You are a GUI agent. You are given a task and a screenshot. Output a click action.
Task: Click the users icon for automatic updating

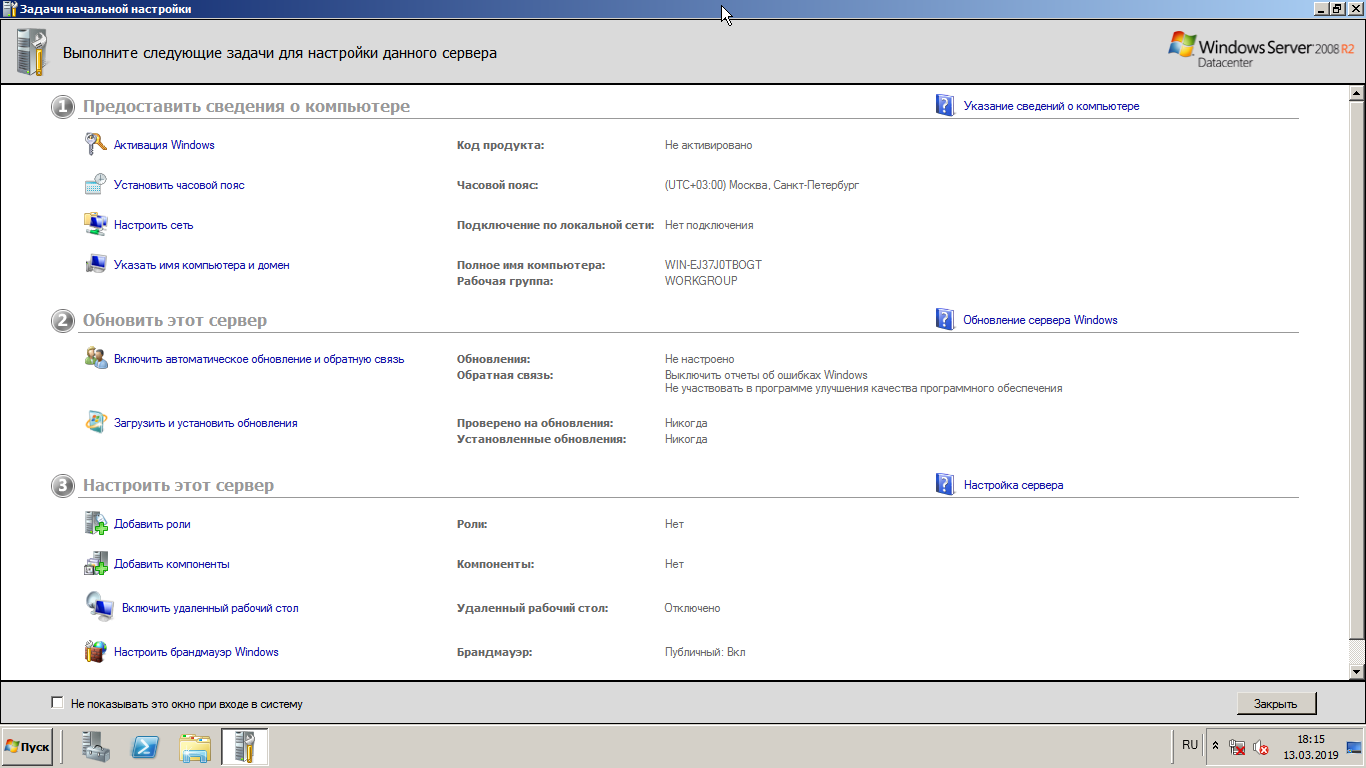[95, 359]
